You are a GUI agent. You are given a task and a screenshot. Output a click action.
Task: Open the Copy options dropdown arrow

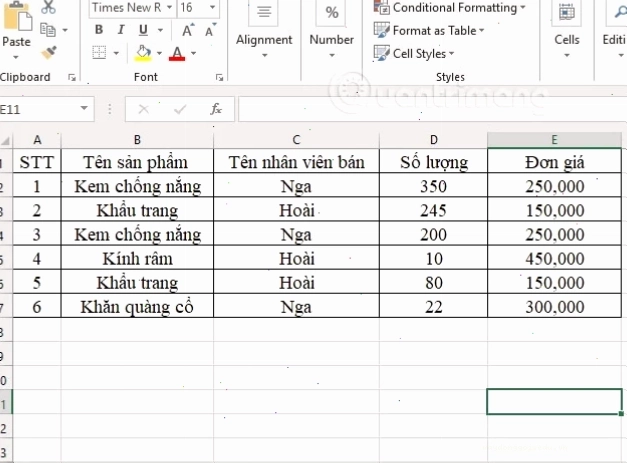pyautogui.click(x=65, y=30)
